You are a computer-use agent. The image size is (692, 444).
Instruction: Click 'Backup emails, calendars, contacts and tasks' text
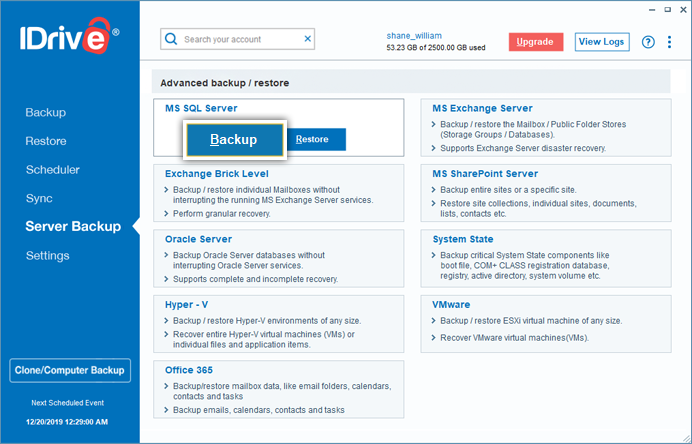coord(259,410)
